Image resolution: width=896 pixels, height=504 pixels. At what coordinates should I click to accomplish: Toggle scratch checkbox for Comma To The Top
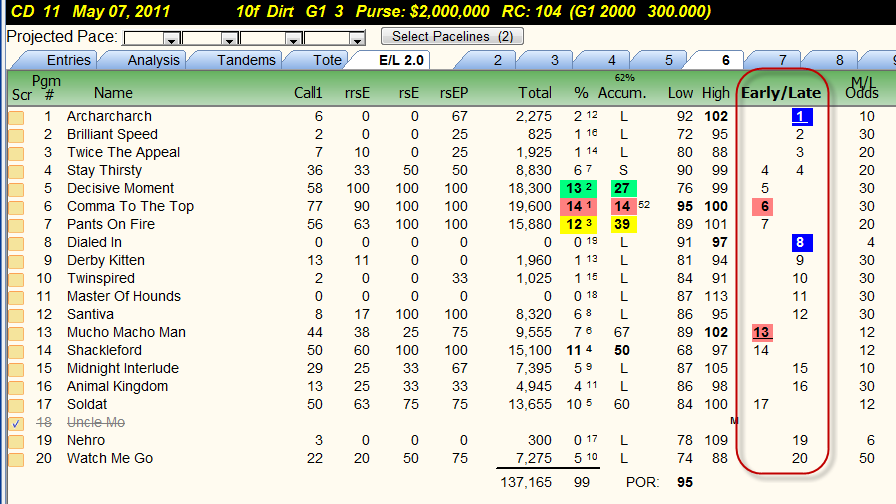[16, 207]
